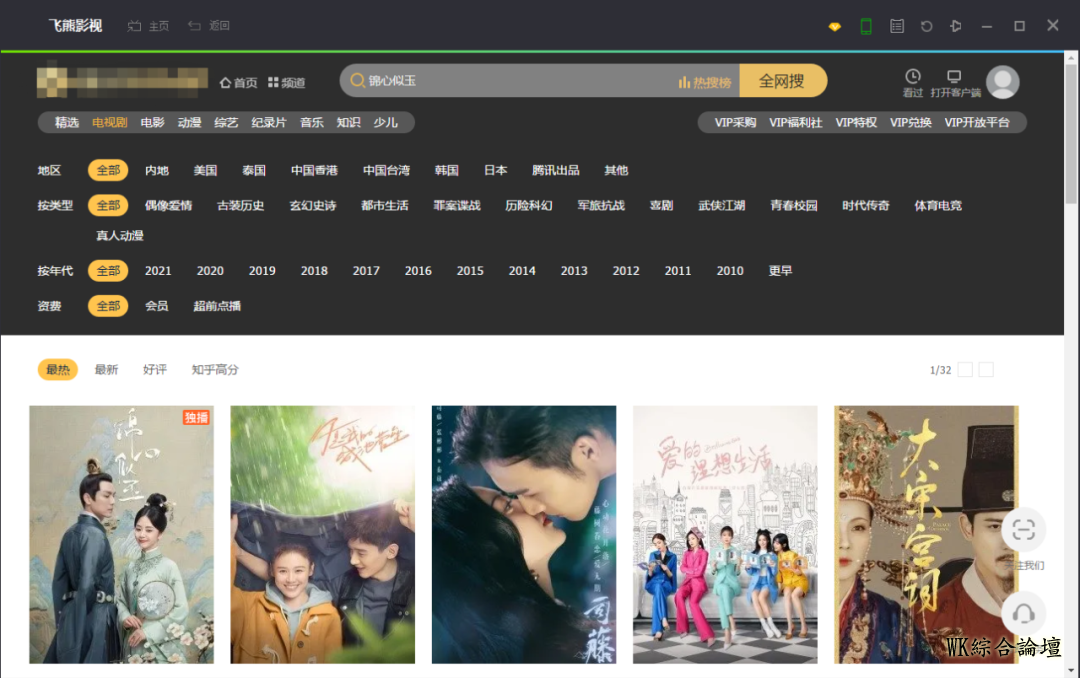Filter region by 中国香港

[x=314, y=170]
